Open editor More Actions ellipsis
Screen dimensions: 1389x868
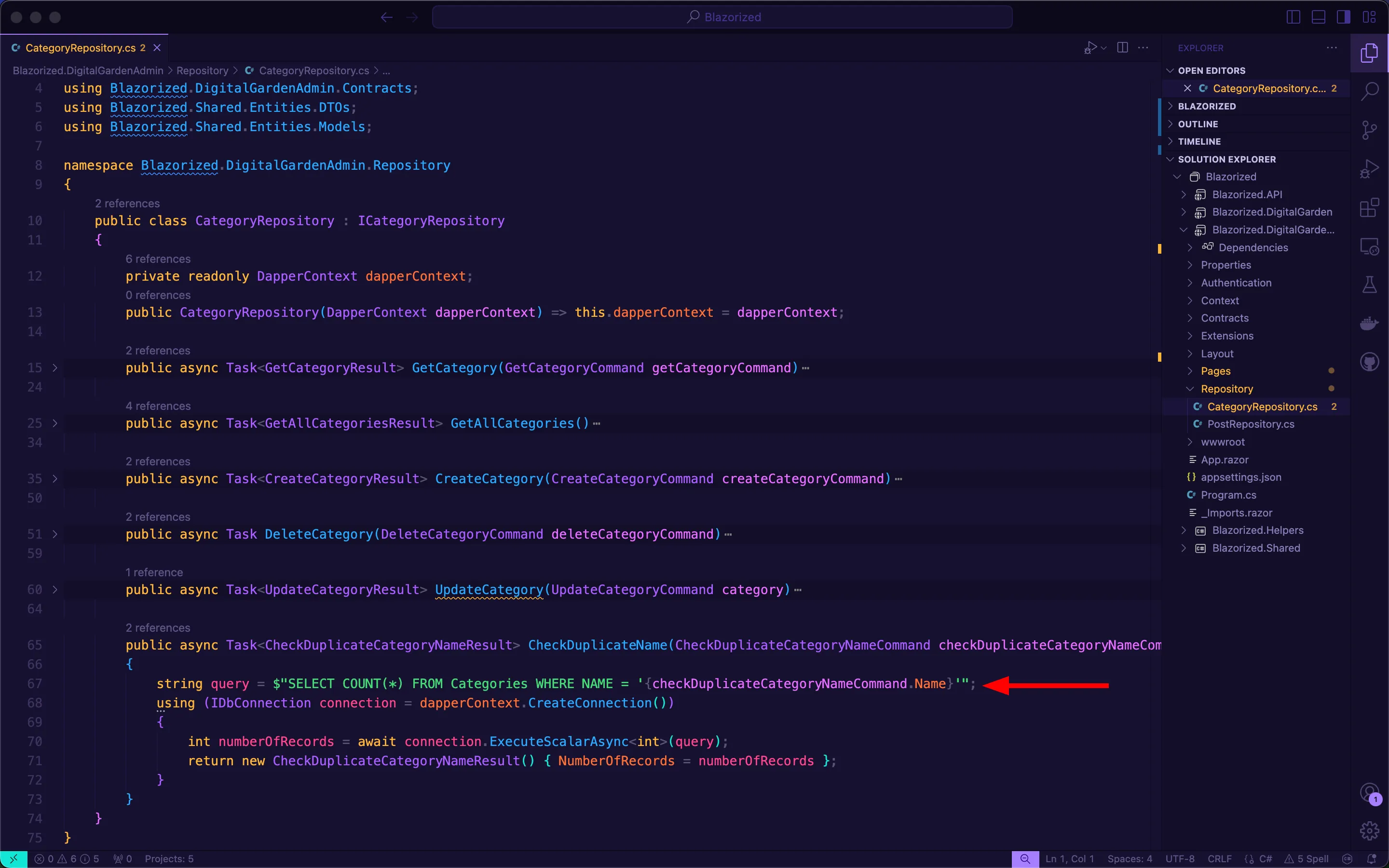point(1144,48)
